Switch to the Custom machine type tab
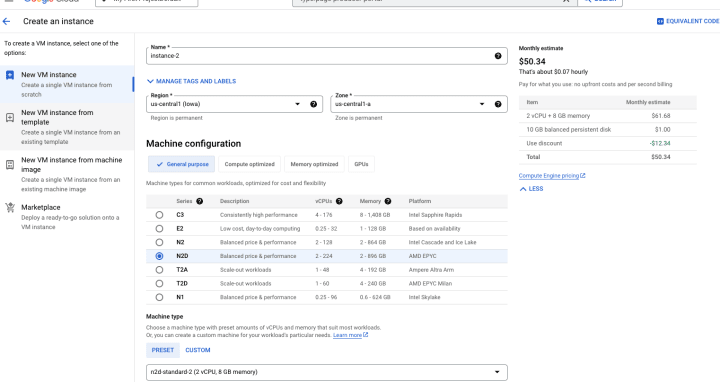 tap(198, 350)
